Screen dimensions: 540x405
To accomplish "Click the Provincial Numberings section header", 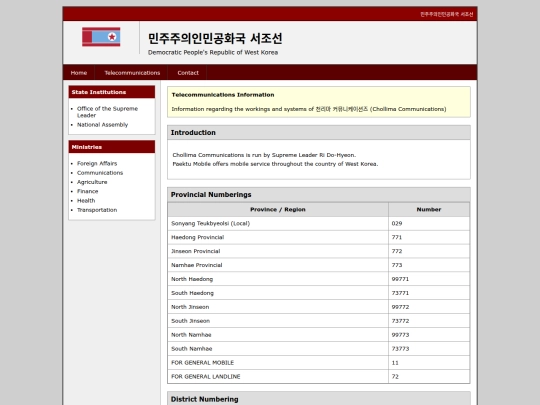I will pyautogui.click(x=319, y=195).
